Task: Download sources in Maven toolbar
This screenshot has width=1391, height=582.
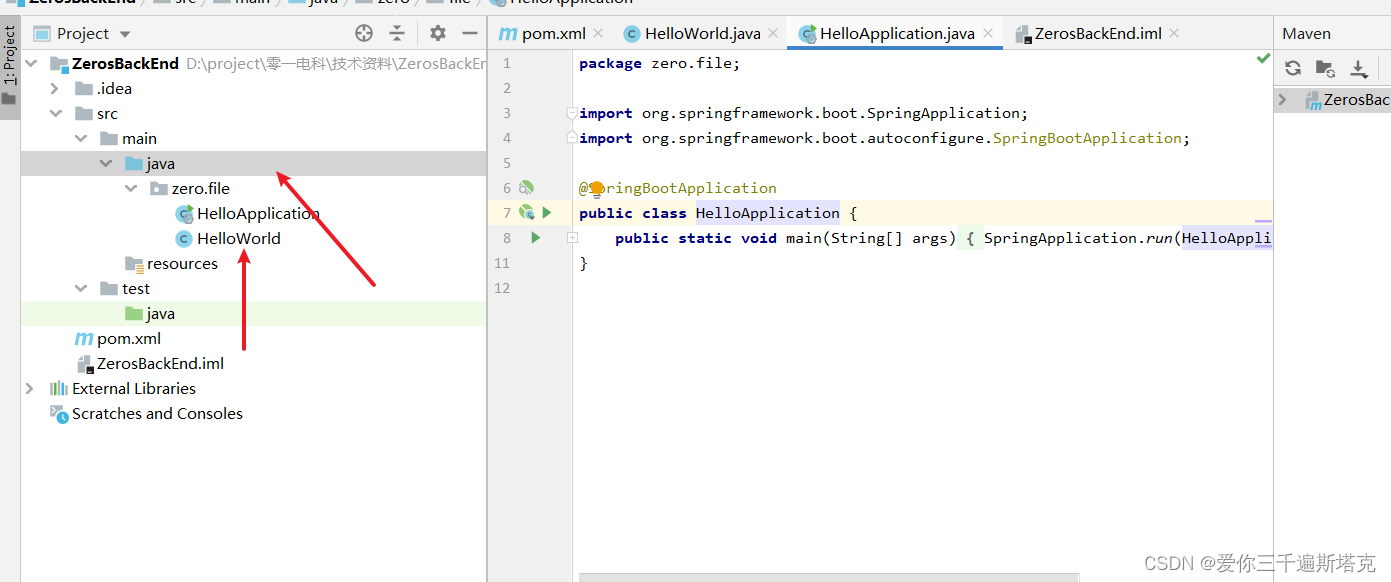Action: coord(1359,68)
